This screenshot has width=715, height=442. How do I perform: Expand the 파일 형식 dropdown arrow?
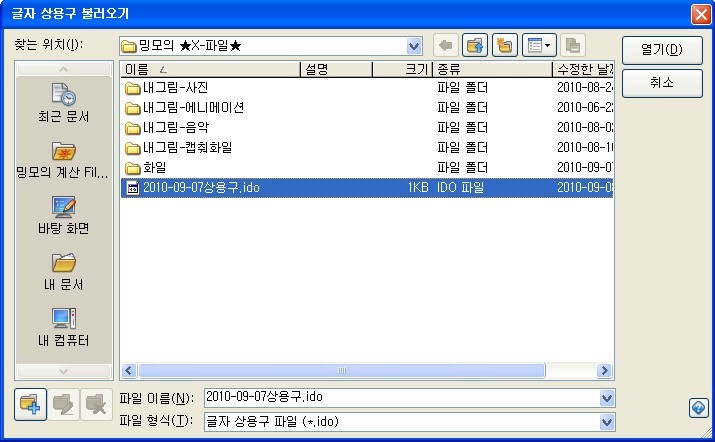tap(606, 421)
